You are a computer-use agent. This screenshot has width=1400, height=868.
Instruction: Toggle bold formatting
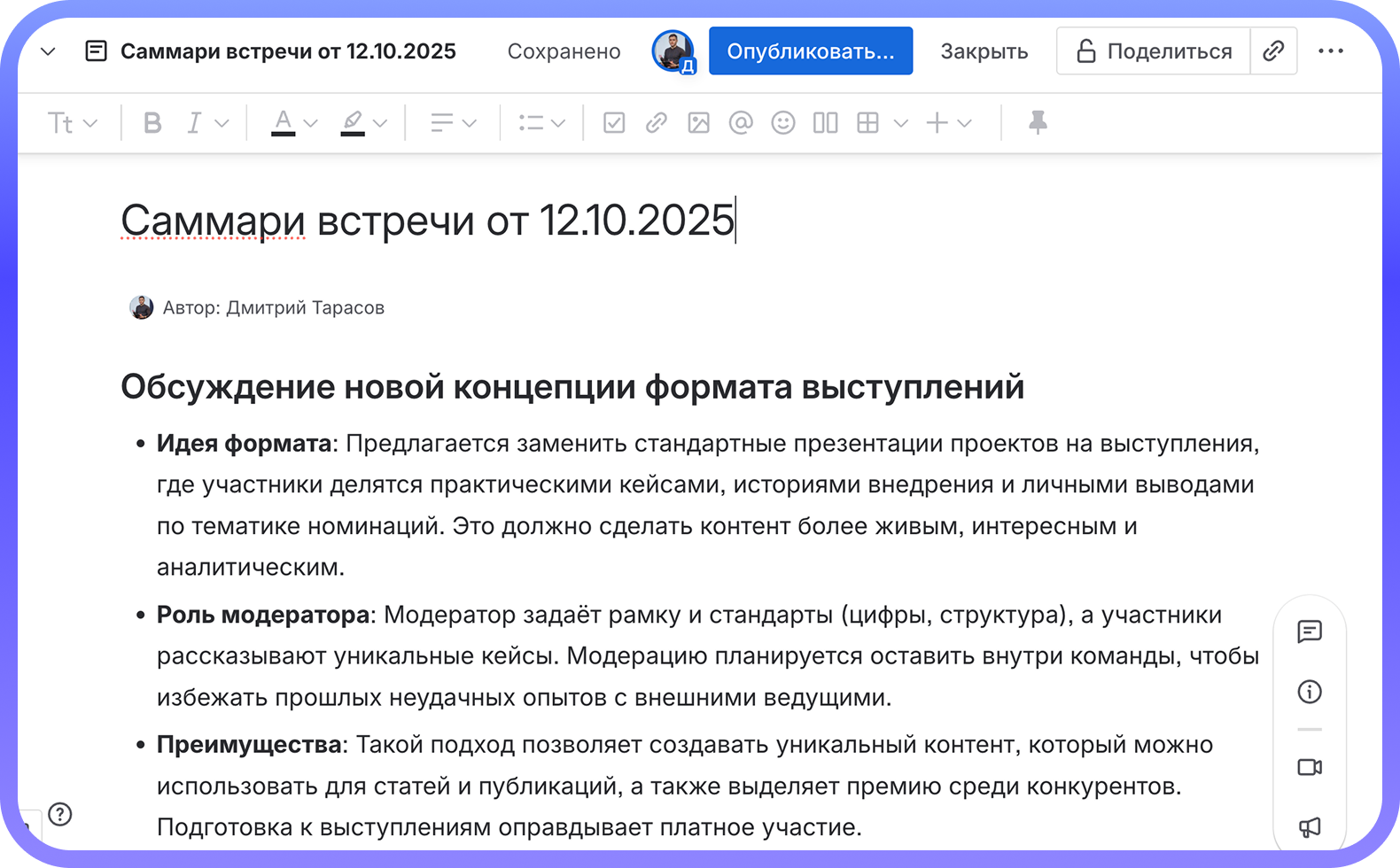pyautogui.click(x=152, y=123)
